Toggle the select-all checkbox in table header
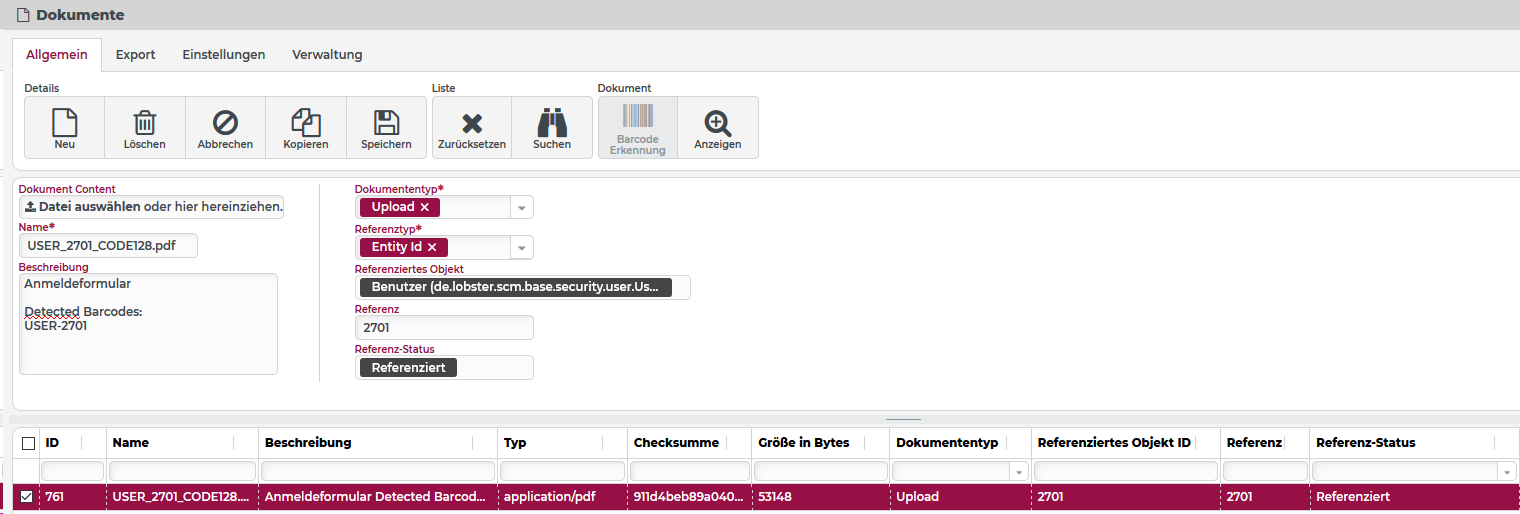Viewport: 1520px width, 514px height. [x=28, y=443]
